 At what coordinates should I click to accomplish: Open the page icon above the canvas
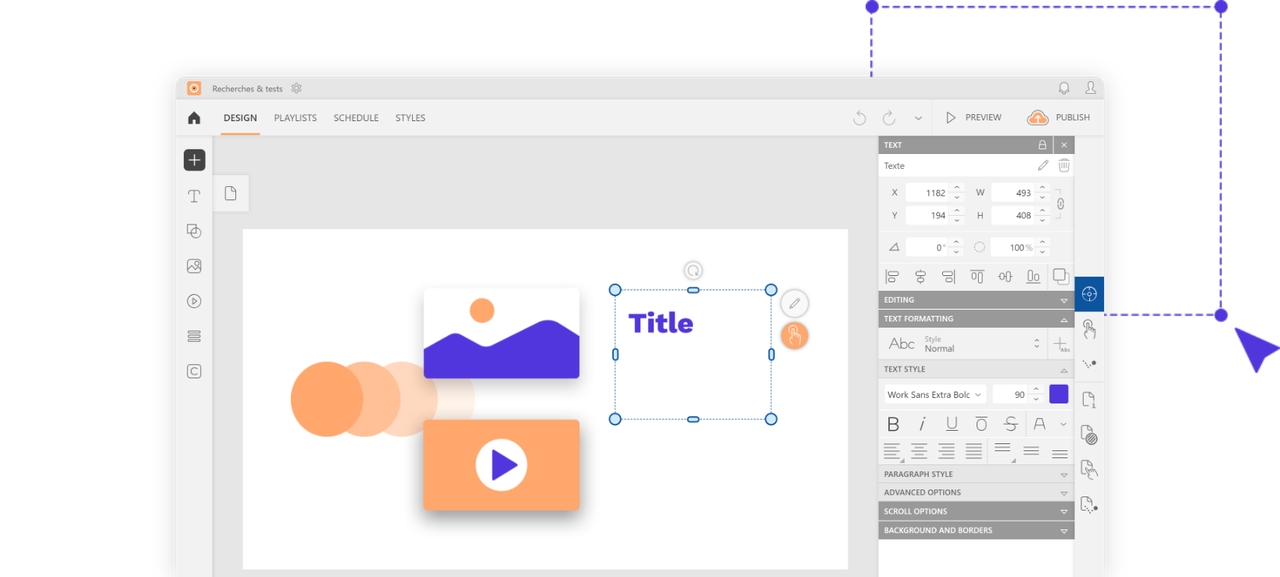(230, 193)
